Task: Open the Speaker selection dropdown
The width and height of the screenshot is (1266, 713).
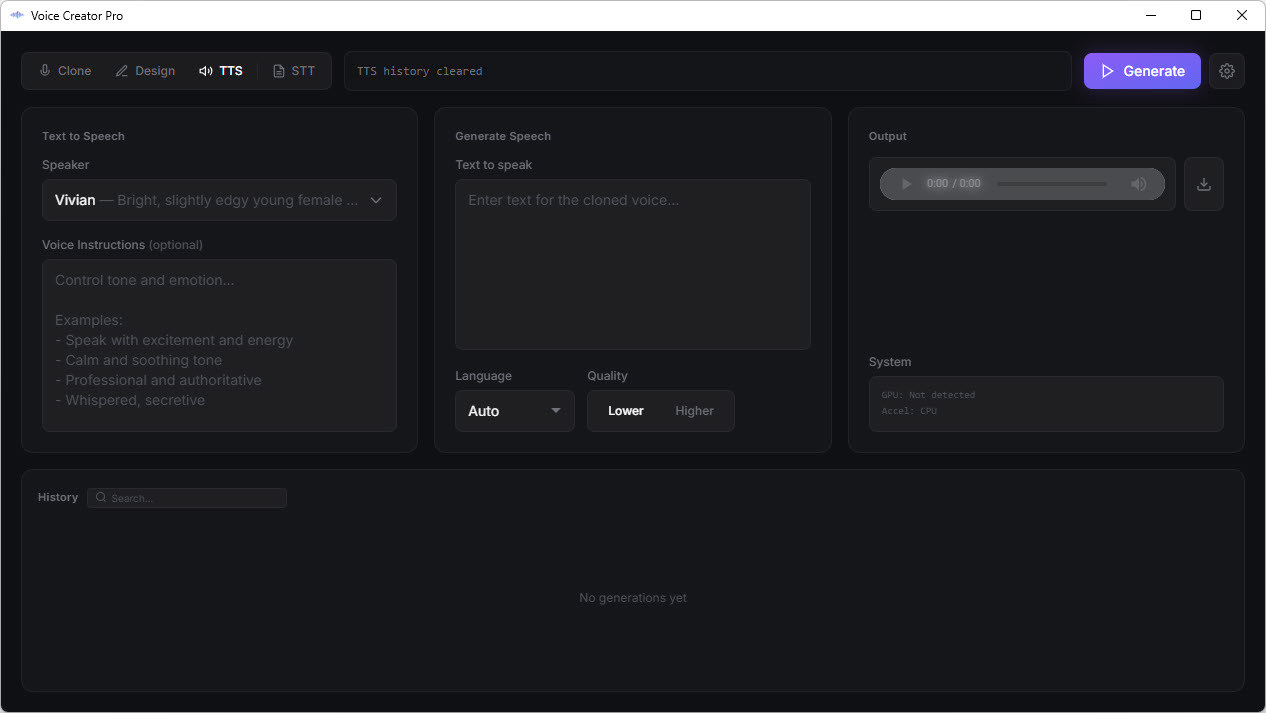Action: 218,200
